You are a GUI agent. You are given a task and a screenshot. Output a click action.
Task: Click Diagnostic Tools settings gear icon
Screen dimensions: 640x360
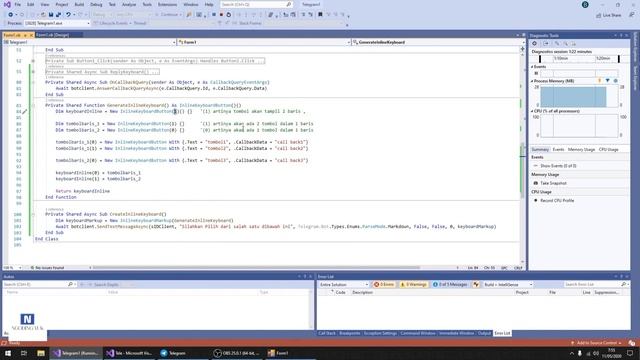[534, 43]
